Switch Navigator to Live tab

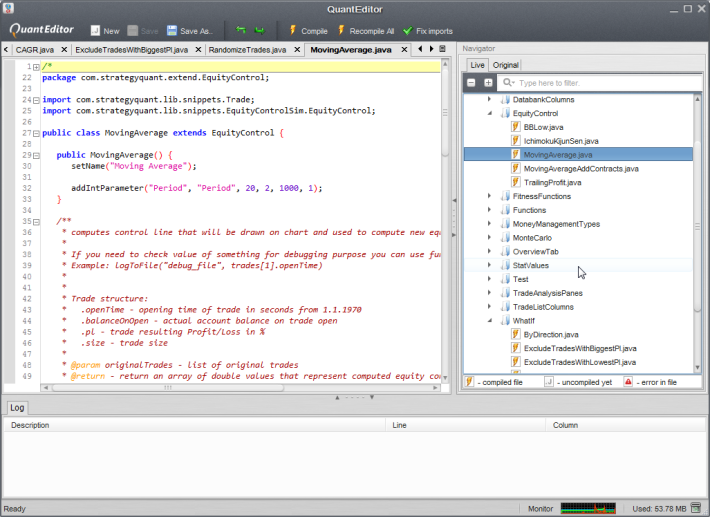[477, 65]
